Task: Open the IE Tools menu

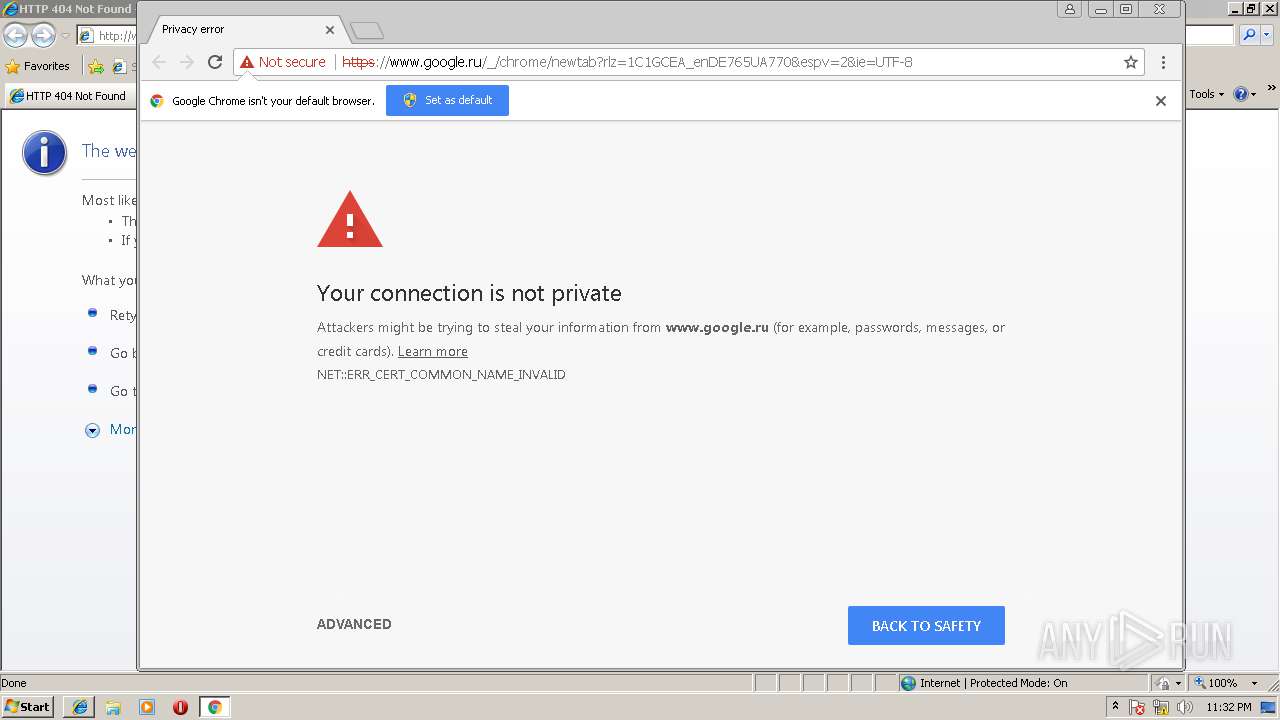Action: tap(1206, 94)
